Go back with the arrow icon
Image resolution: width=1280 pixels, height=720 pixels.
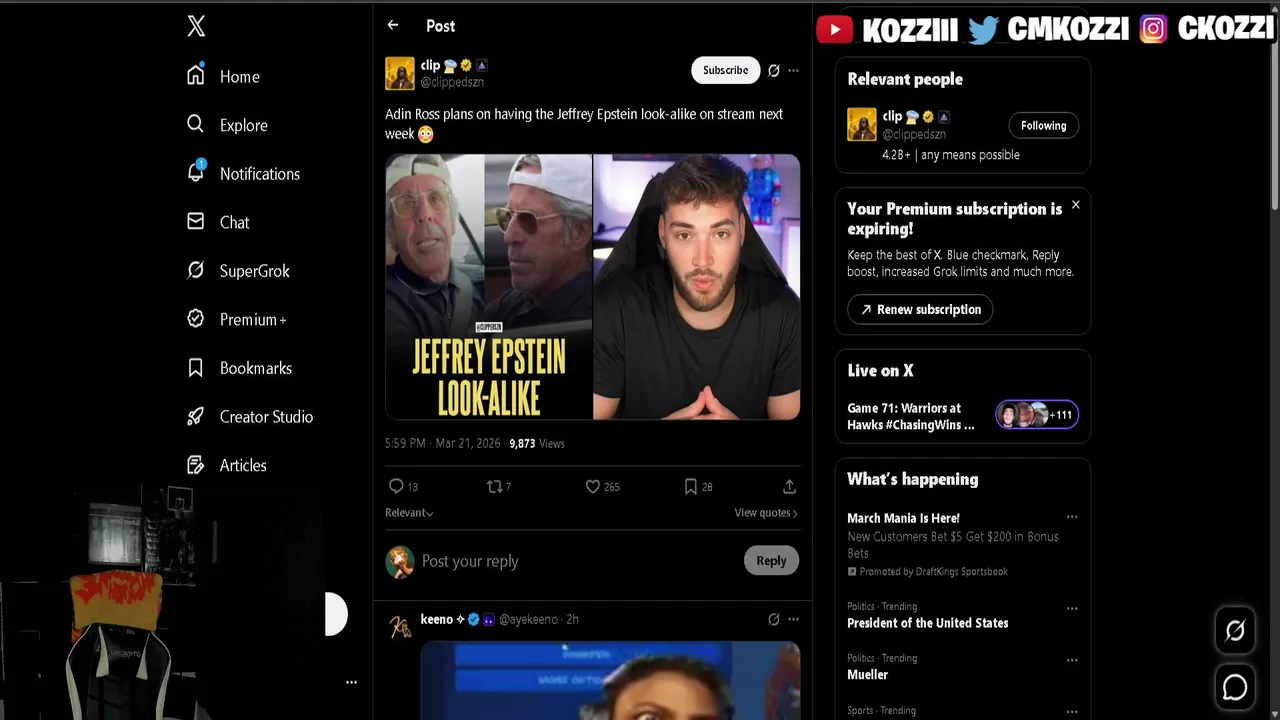pyautogui.click(x=393, y=26)
